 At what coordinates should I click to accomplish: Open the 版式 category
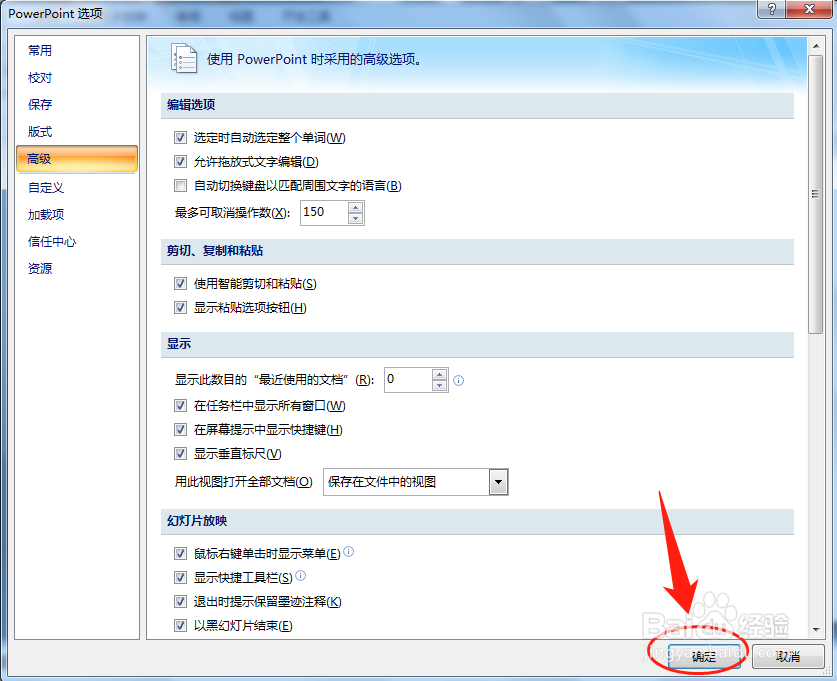40,132
